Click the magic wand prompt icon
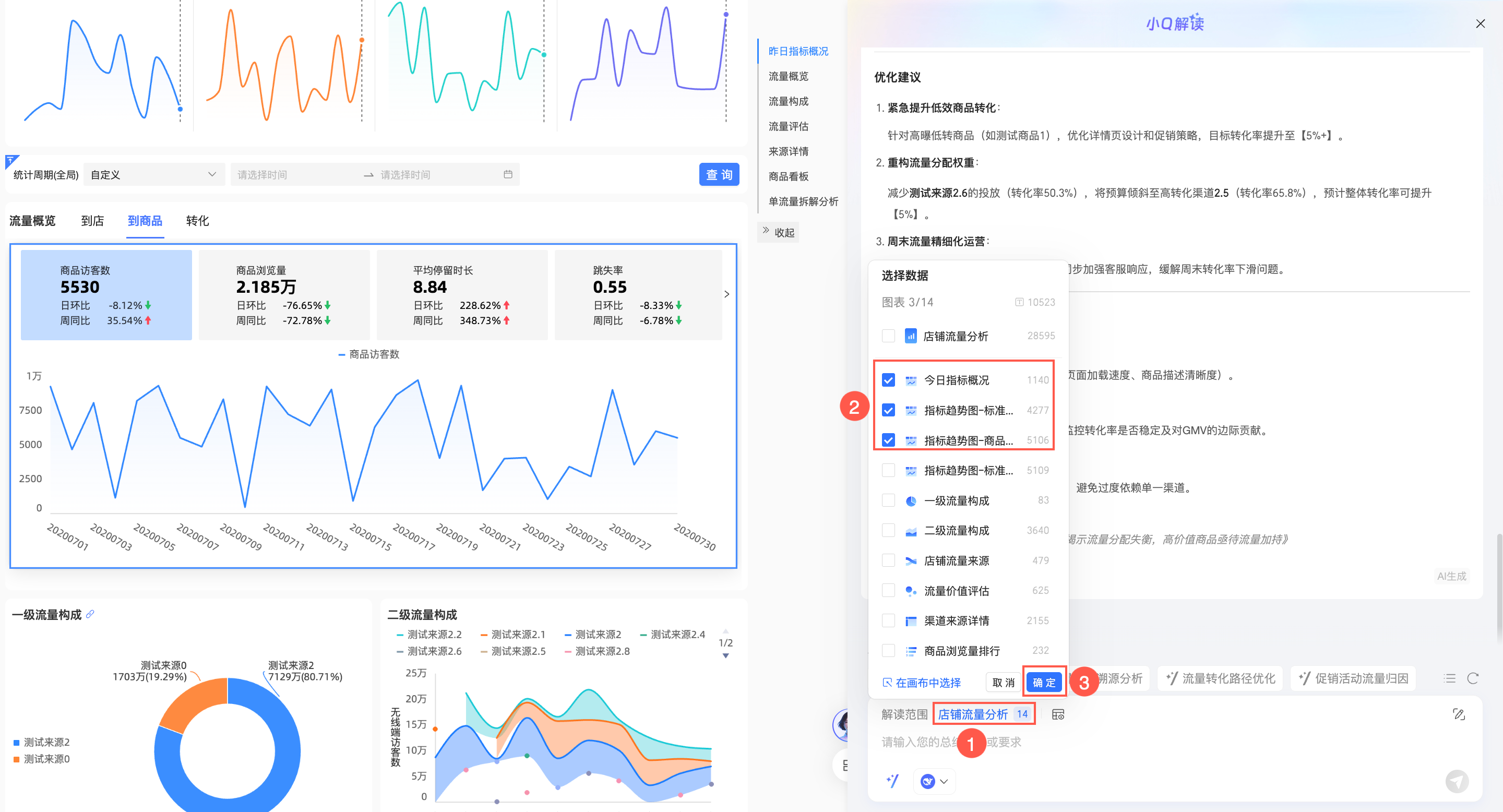 892,781
